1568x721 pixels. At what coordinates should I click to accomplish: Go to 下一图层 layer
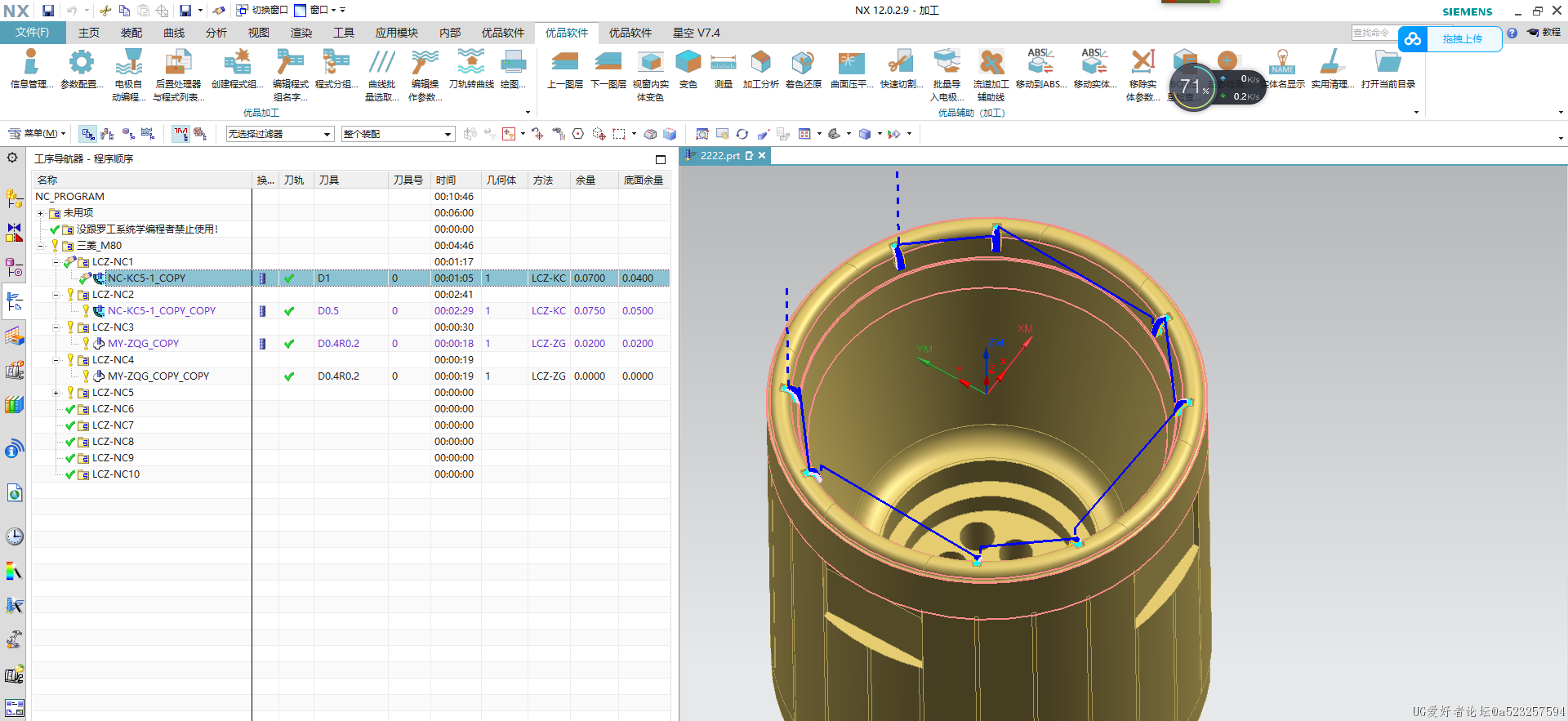point(608,69)
